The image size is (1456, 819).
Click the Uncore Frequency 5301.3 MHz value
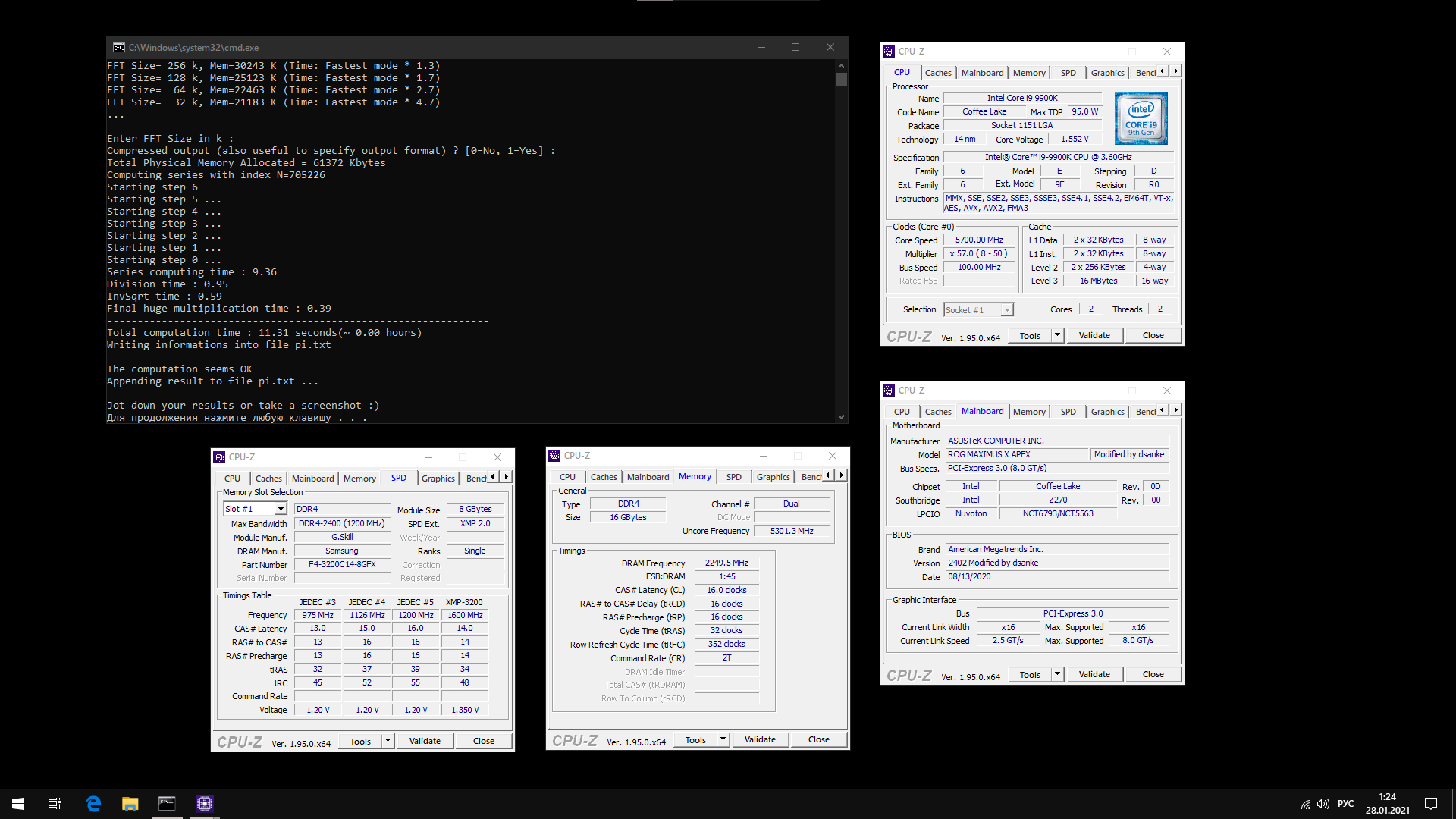792,531
